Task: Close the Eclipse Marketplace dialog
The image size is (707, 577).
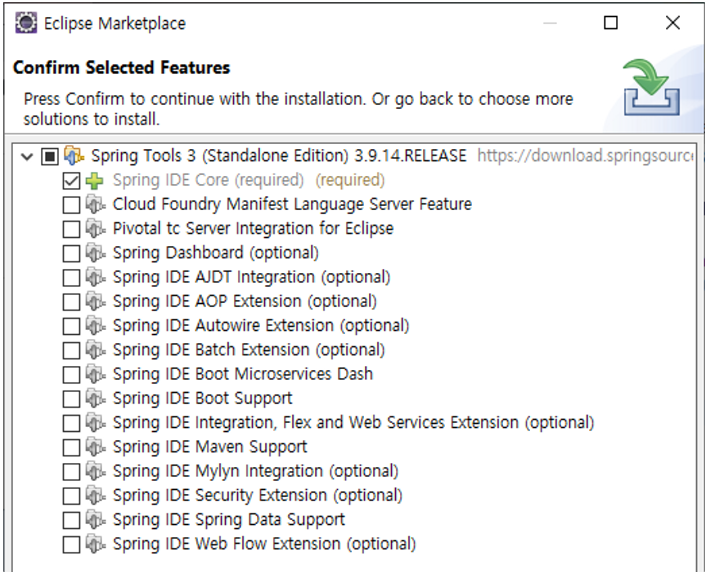Action: pyautogui.click(x=673, y=23)
